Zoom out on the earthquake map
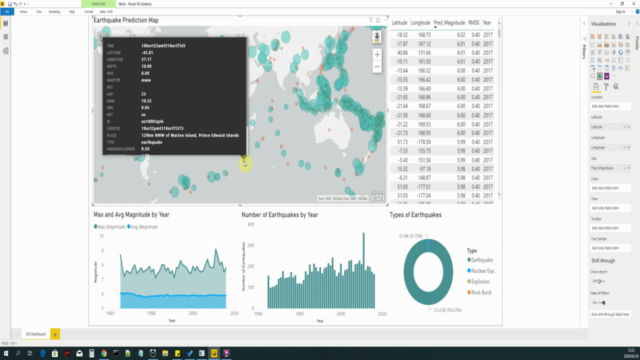Viewport: 640px width, 360px height. 377,67
